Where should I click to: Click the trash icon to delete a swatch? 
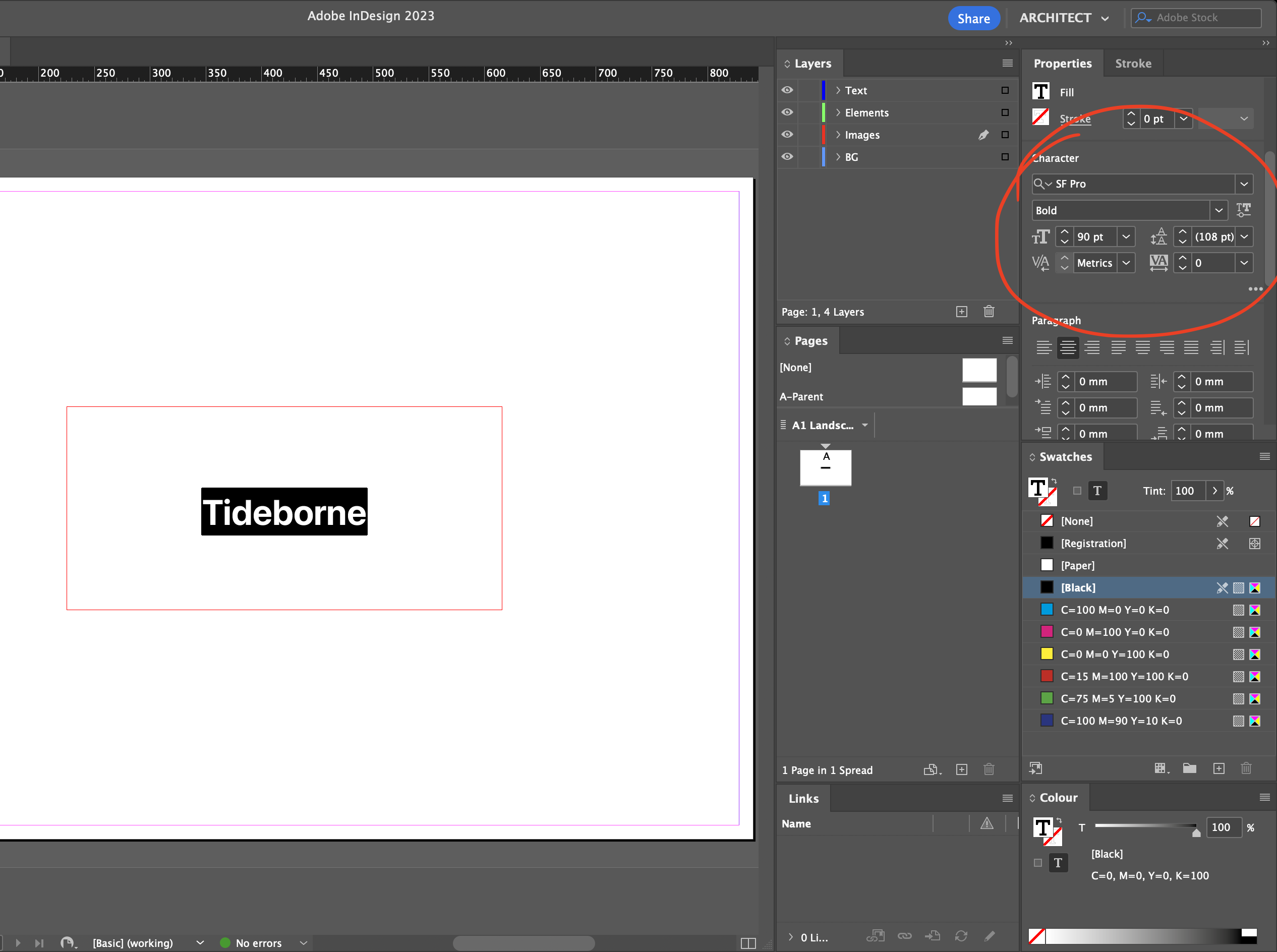pyautogui.click(x=1246, y=769)
